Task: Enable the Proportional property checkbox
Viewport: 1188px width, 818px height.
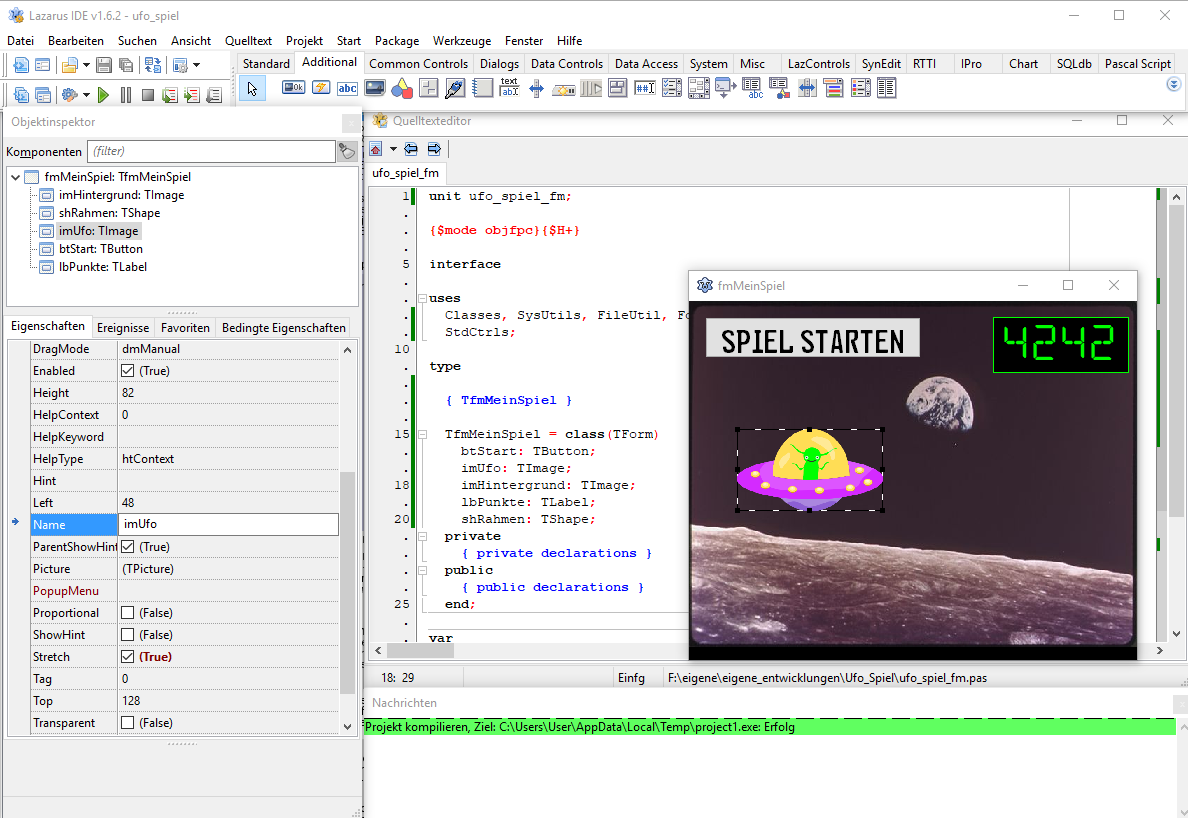Action: (127, 613)
